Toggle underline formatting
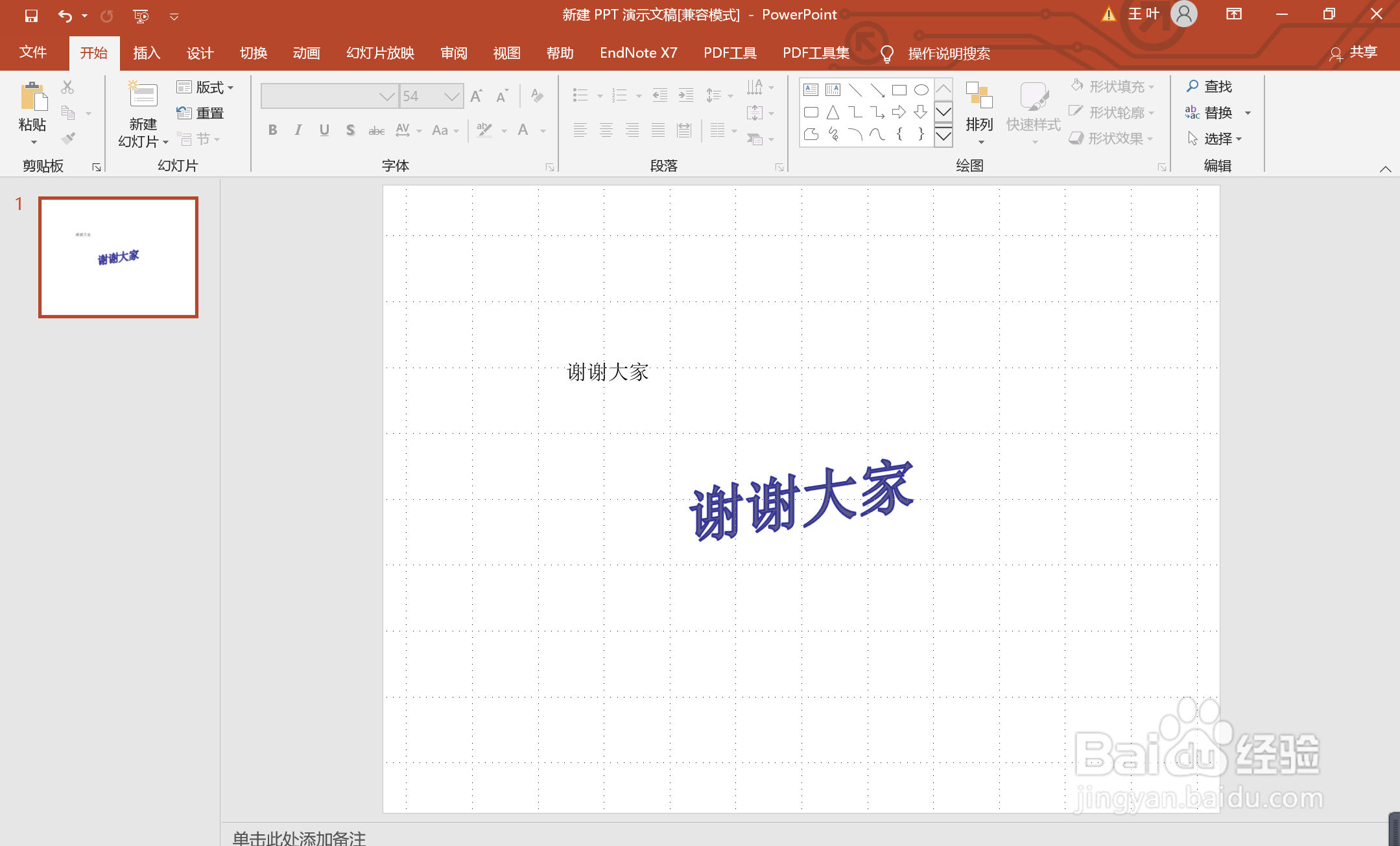 pos(324,130)
